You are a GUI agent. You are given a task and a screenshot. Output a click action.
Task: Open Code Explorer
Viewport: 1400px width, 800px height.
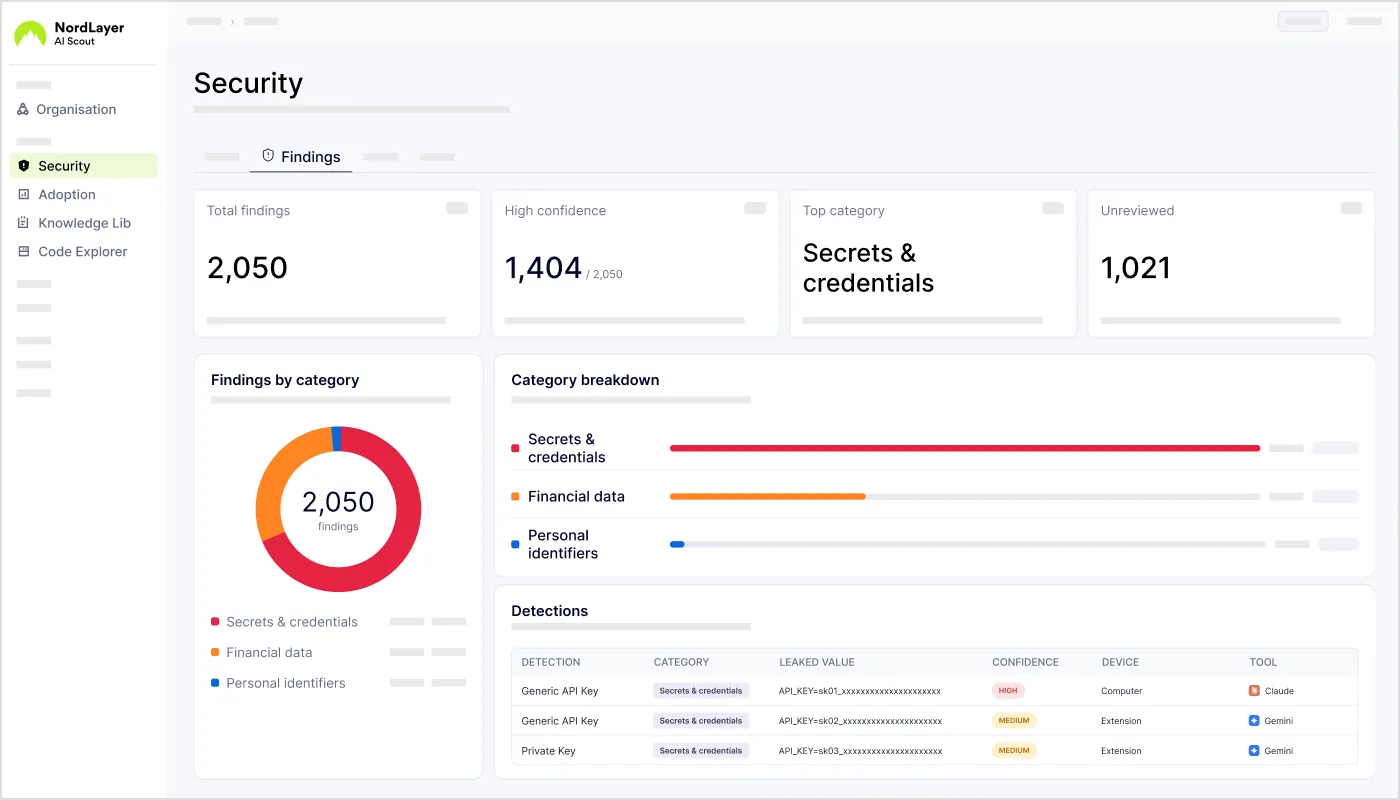click(83, 251)
